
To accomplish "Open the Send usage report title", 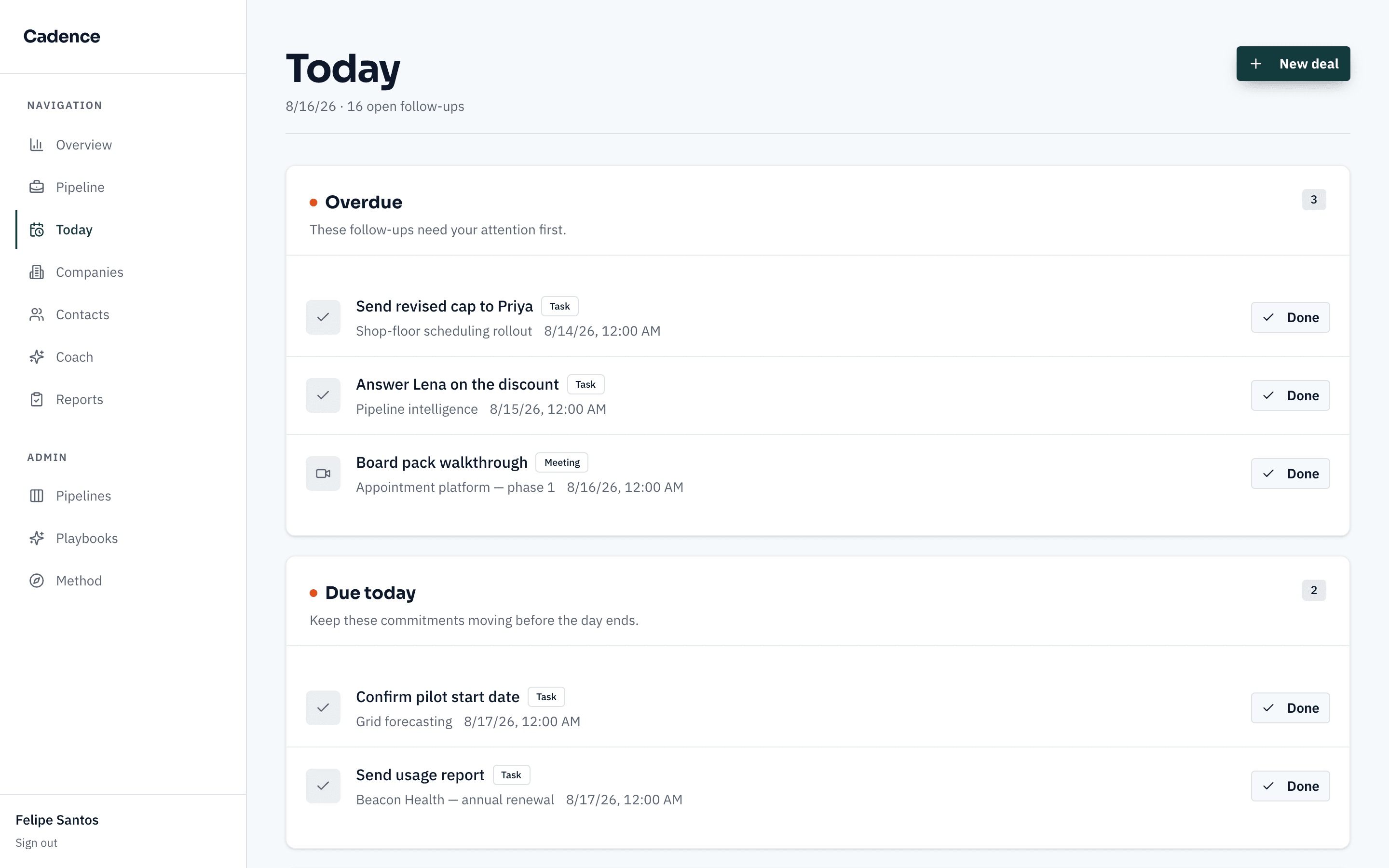I will click(x=420, y=775).
